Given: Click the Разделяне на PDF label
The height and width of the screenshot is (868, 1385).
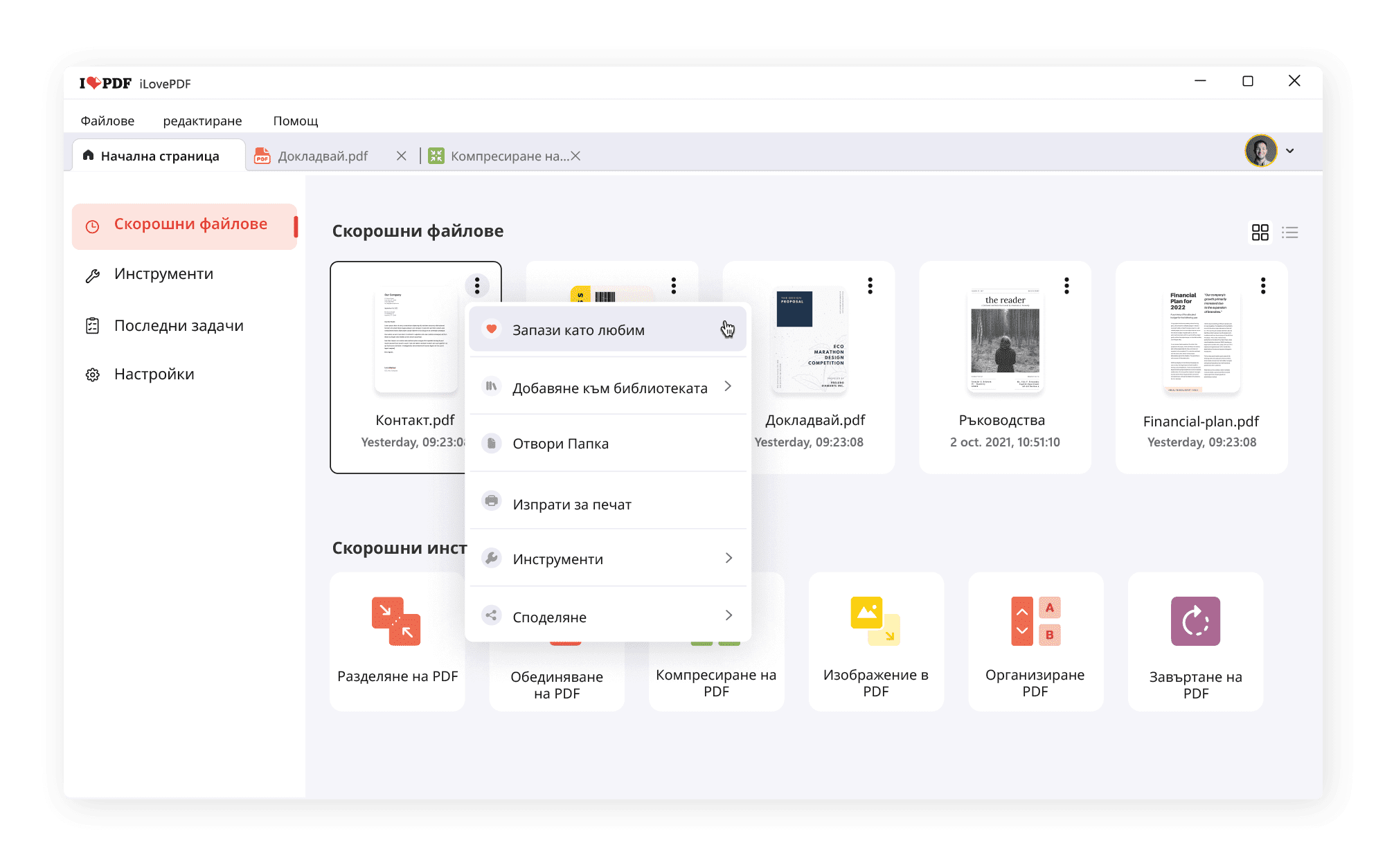Looking at the screenshot, I should (397, 676).
